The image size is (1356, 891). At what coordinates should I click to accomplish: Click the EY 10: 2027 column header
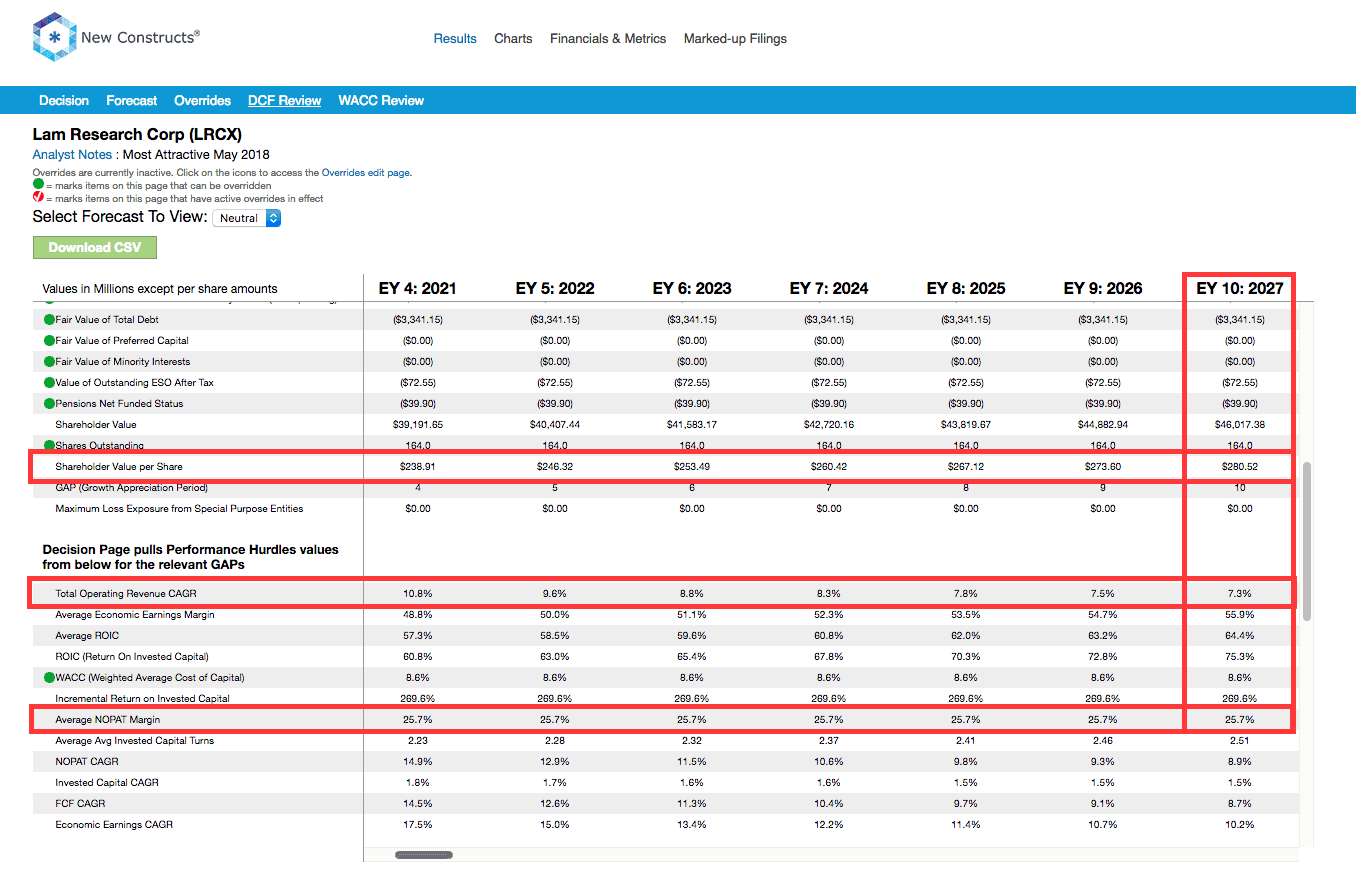1240,288
